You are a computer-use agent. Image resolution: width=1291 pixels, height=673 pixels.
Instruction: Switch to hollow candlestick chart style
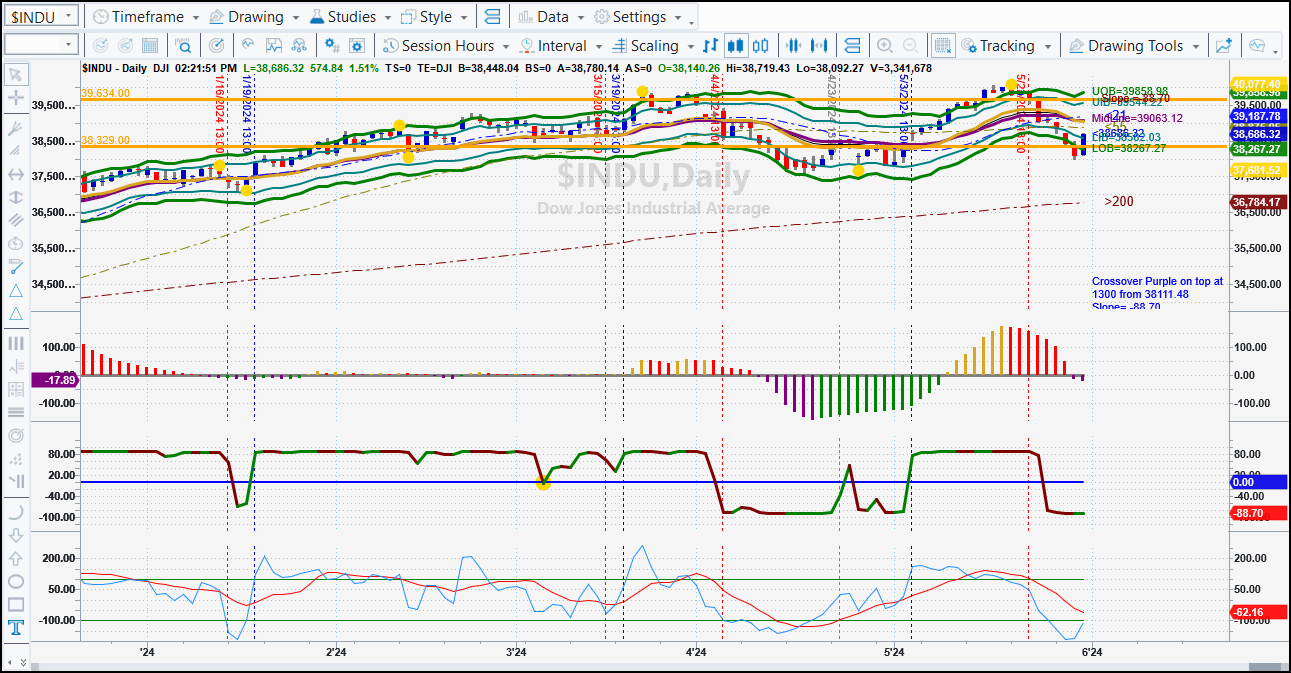pyautogui.click(x=761, y=46)
